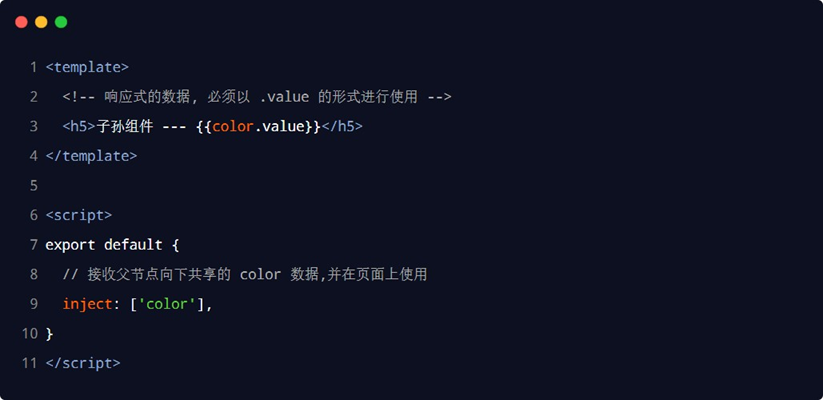Click the comment on line 8
The height and width of the screenshot is (400, 823).
[245, 274]
